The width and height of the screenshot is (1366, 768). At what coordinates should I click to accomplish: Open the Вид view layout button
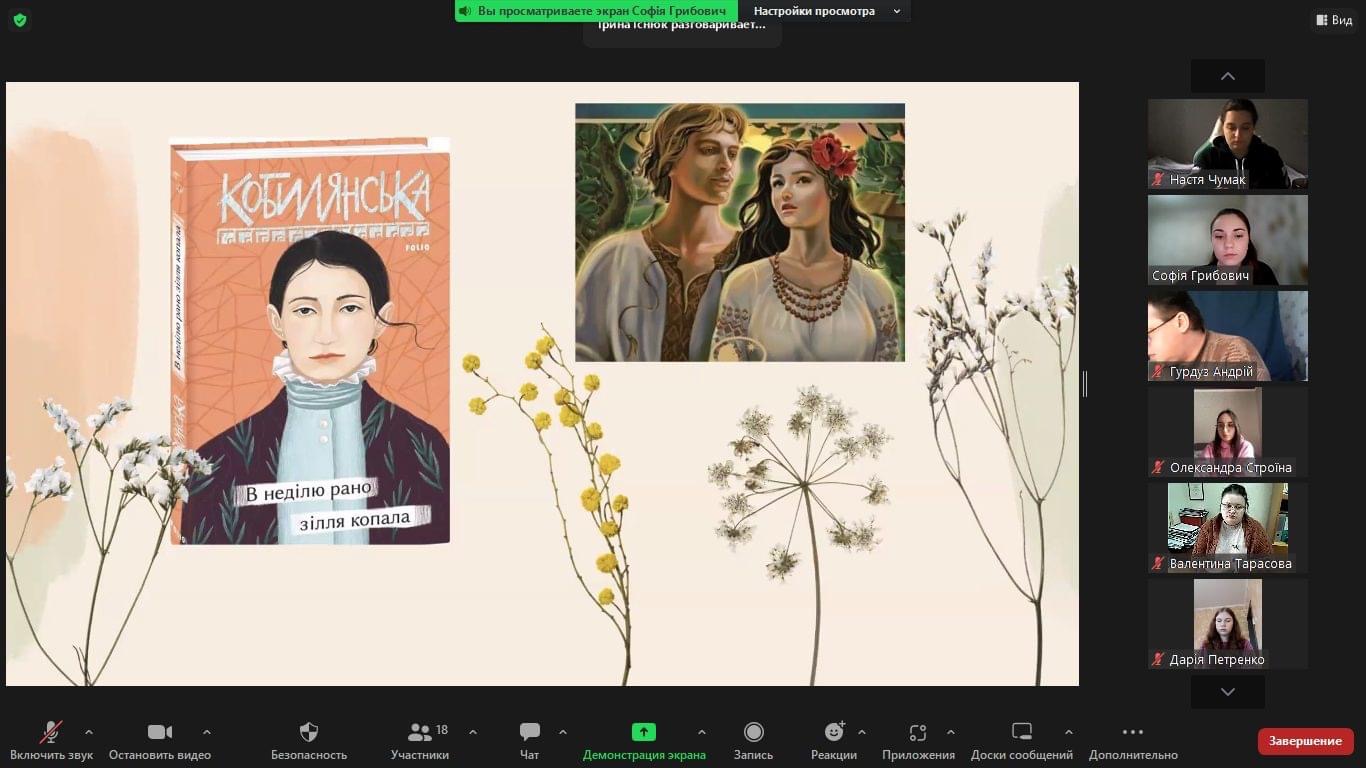1335,20
